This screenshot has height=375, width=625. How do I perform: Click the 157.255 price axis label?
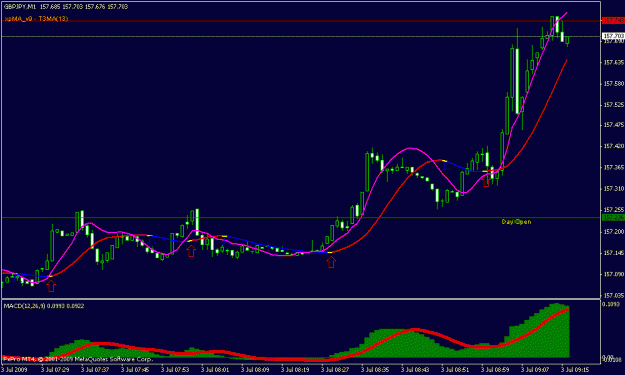coord(614,210)
